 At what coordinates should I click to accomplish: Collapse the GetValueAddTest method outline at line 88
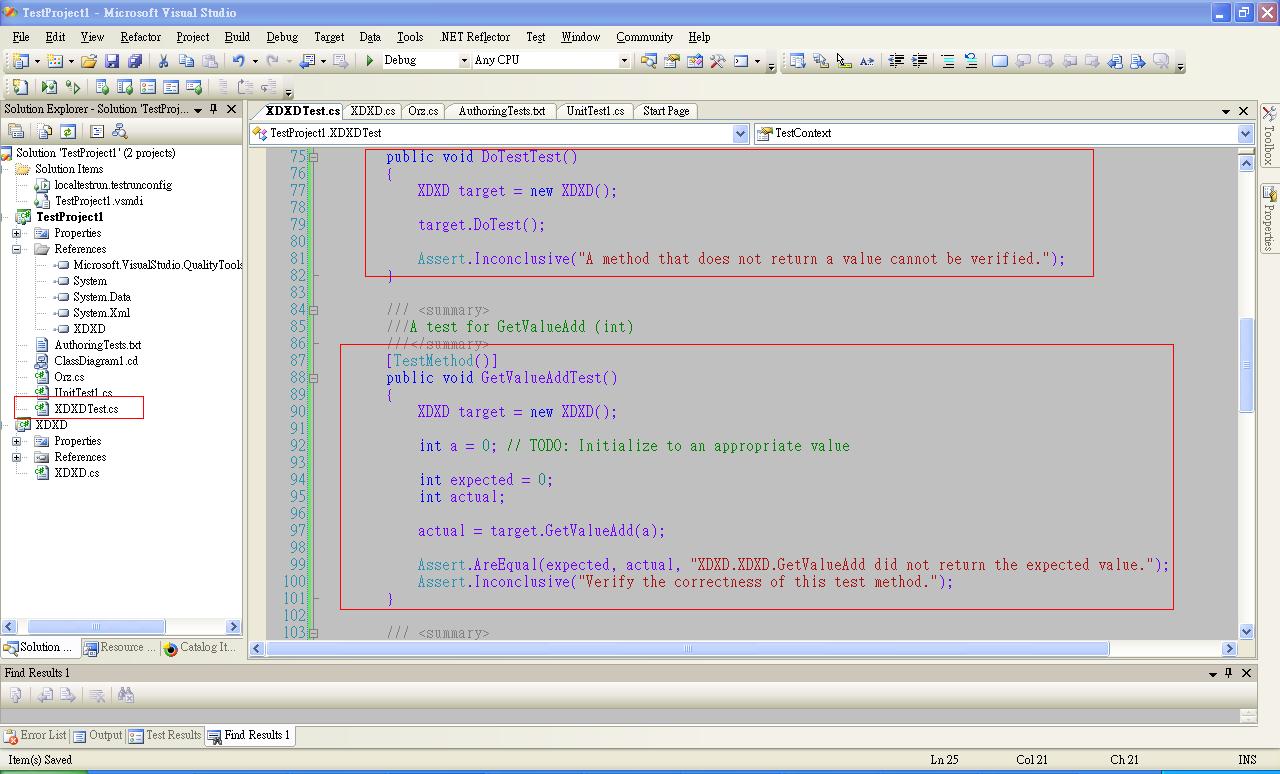click(x=313, y=378)
